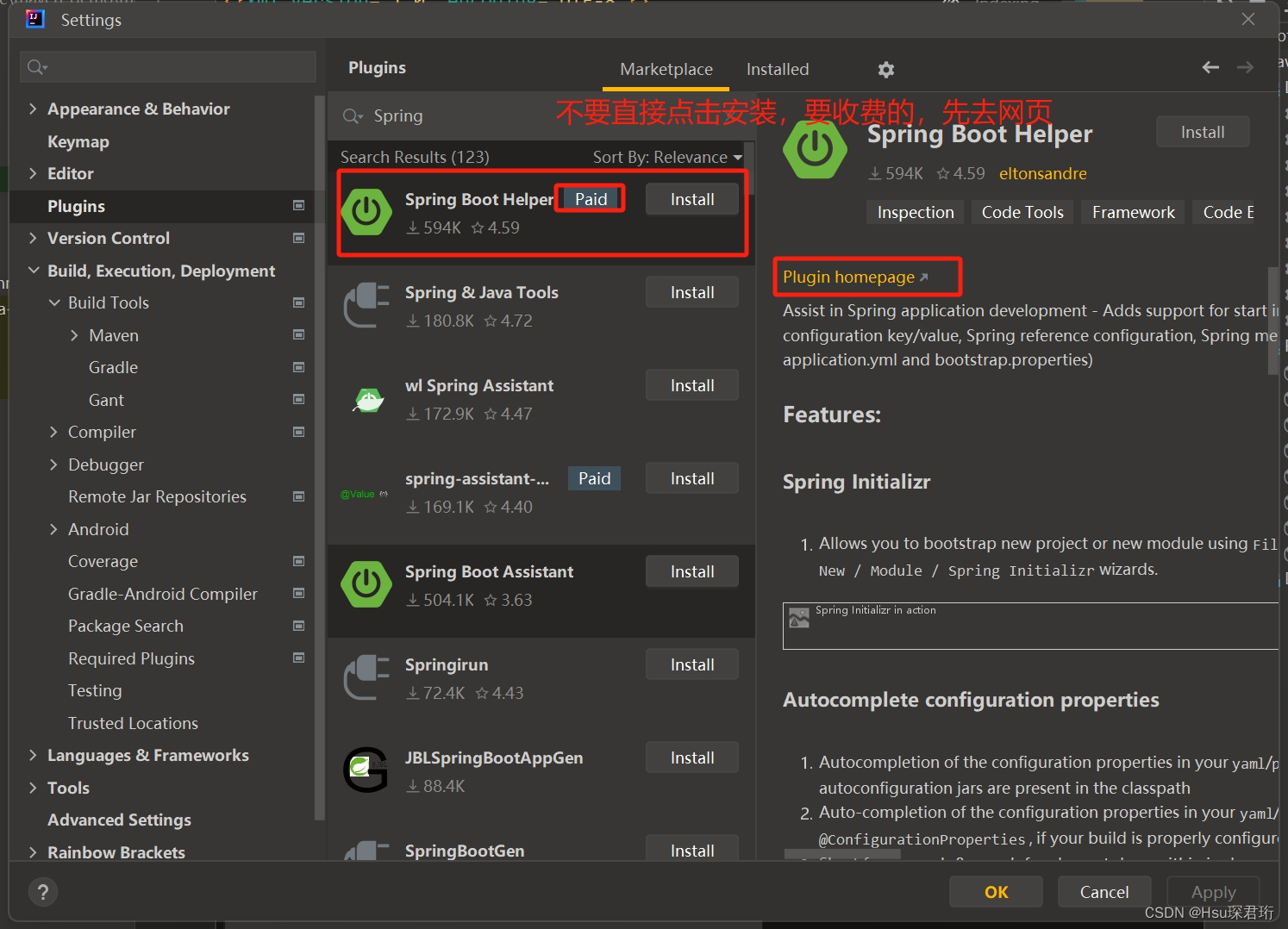Click the Cancel button
Screen dimensions: 1288x929
click(1104, 892)
